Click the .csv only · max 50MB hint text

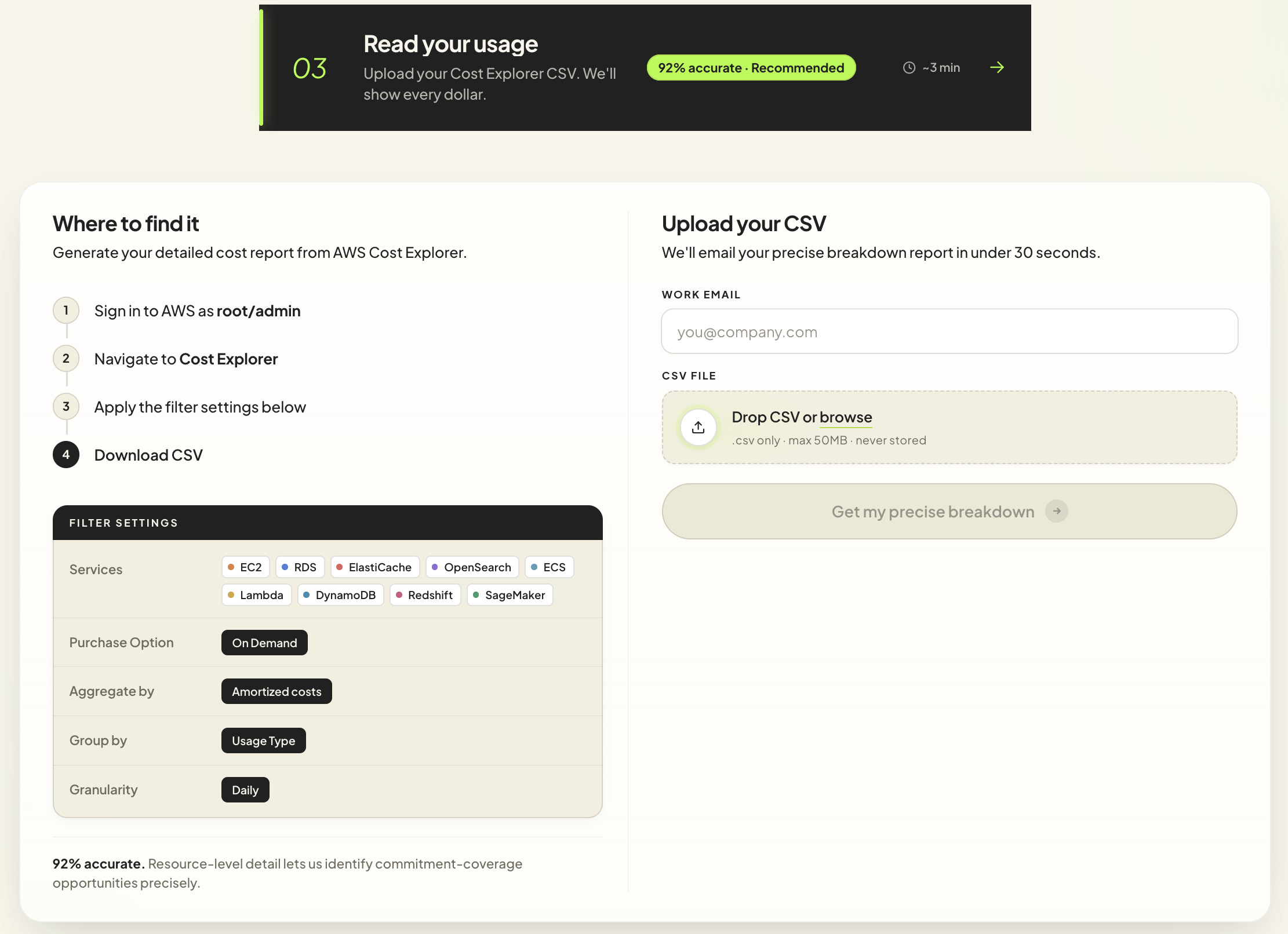point(829,440)
